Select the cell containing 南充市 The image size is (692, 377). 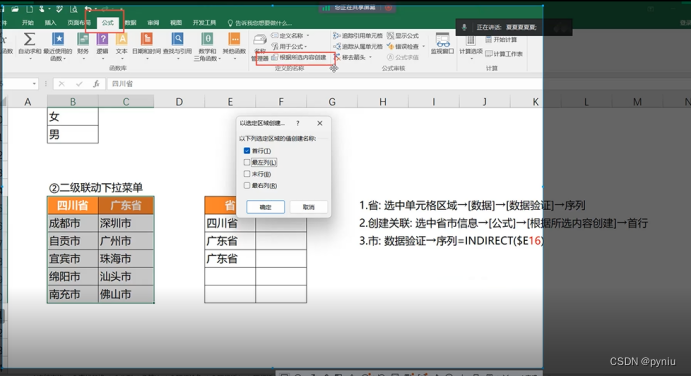[73, 294]
